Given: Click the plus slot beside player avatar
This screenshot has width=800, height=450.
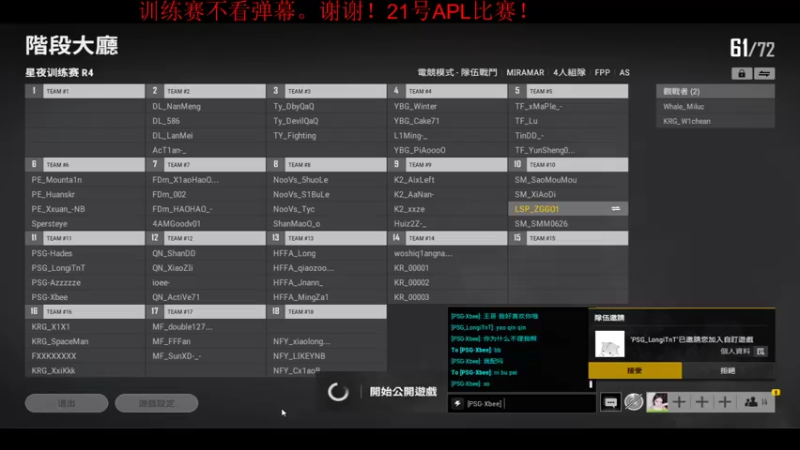Looking at the screenshot, I should pos(679,403).
